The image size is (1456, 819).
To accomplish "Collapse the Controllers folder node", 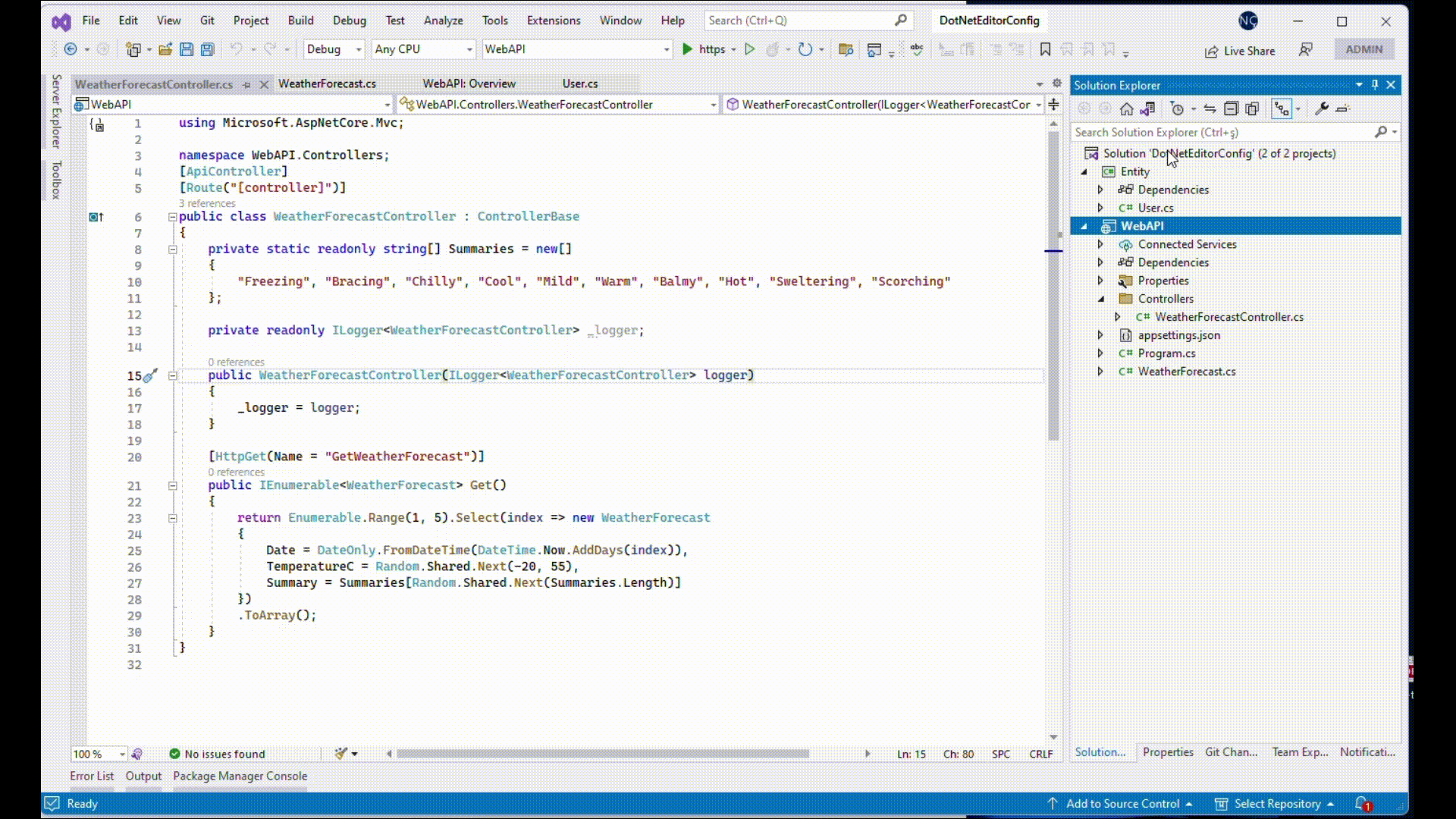I will coord(1100,299).
